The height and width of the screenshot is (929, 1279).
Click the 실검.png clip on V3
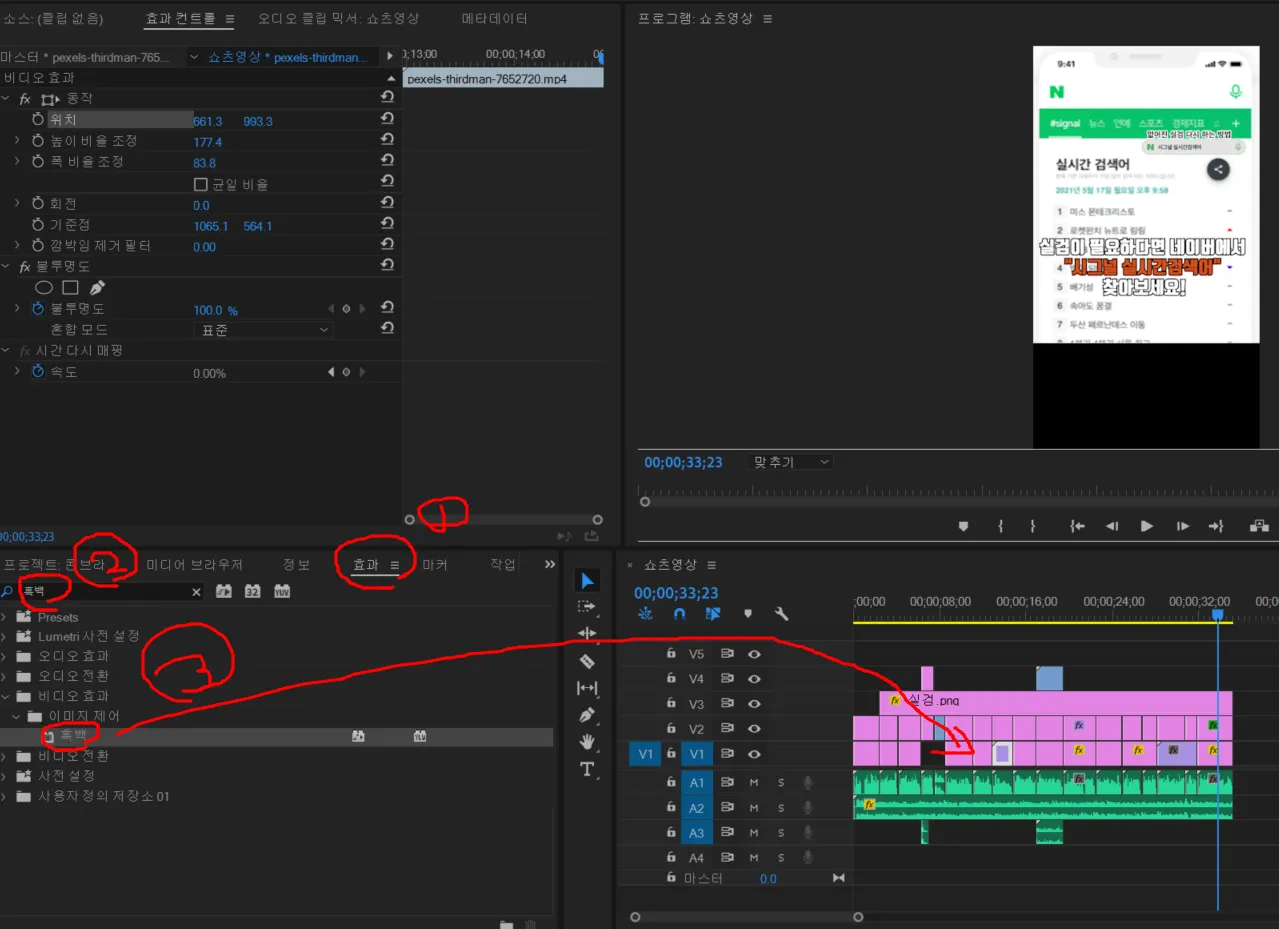(1055, 701)
